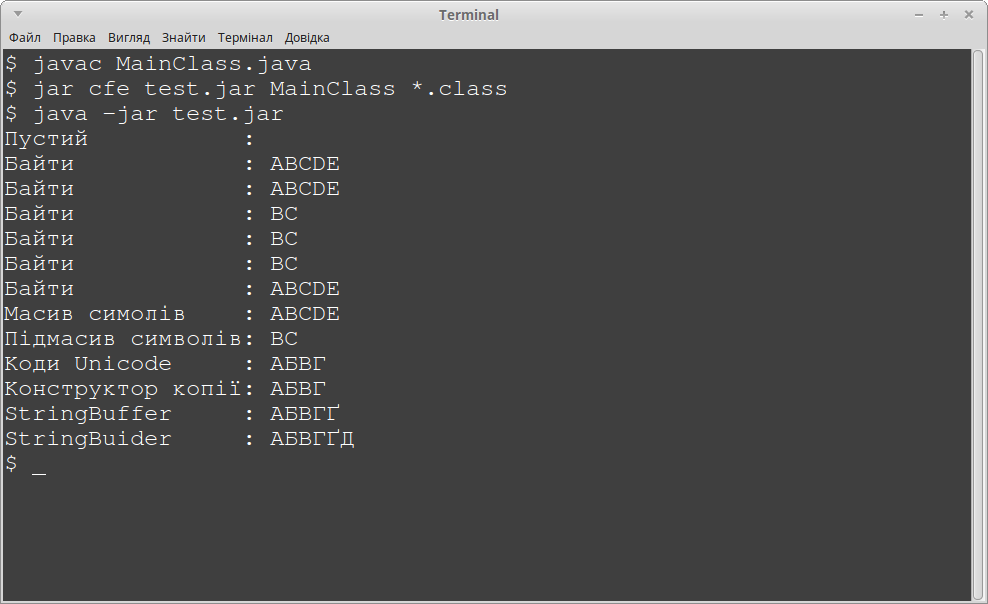Minimize the Terminal window

tap(920, 15)
